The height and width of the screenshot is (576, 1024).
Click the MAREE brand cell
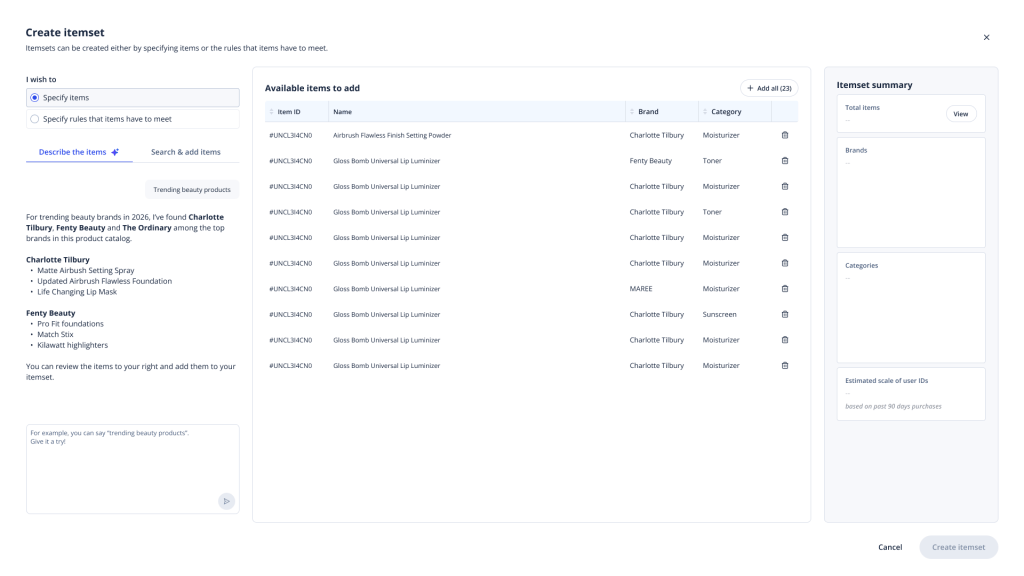click(x=641, y=289)
